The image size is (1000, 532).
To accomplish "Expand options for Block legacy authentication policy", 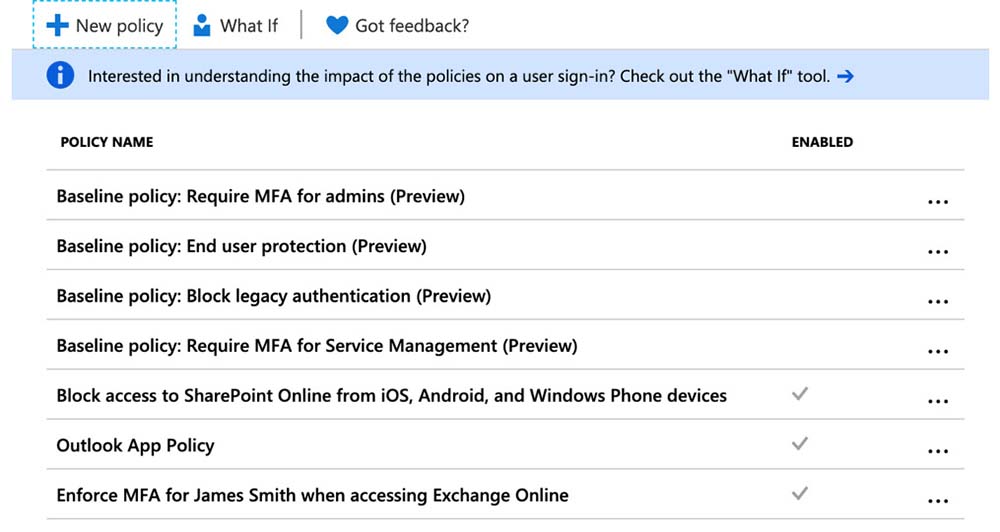I will pos(937,302).
